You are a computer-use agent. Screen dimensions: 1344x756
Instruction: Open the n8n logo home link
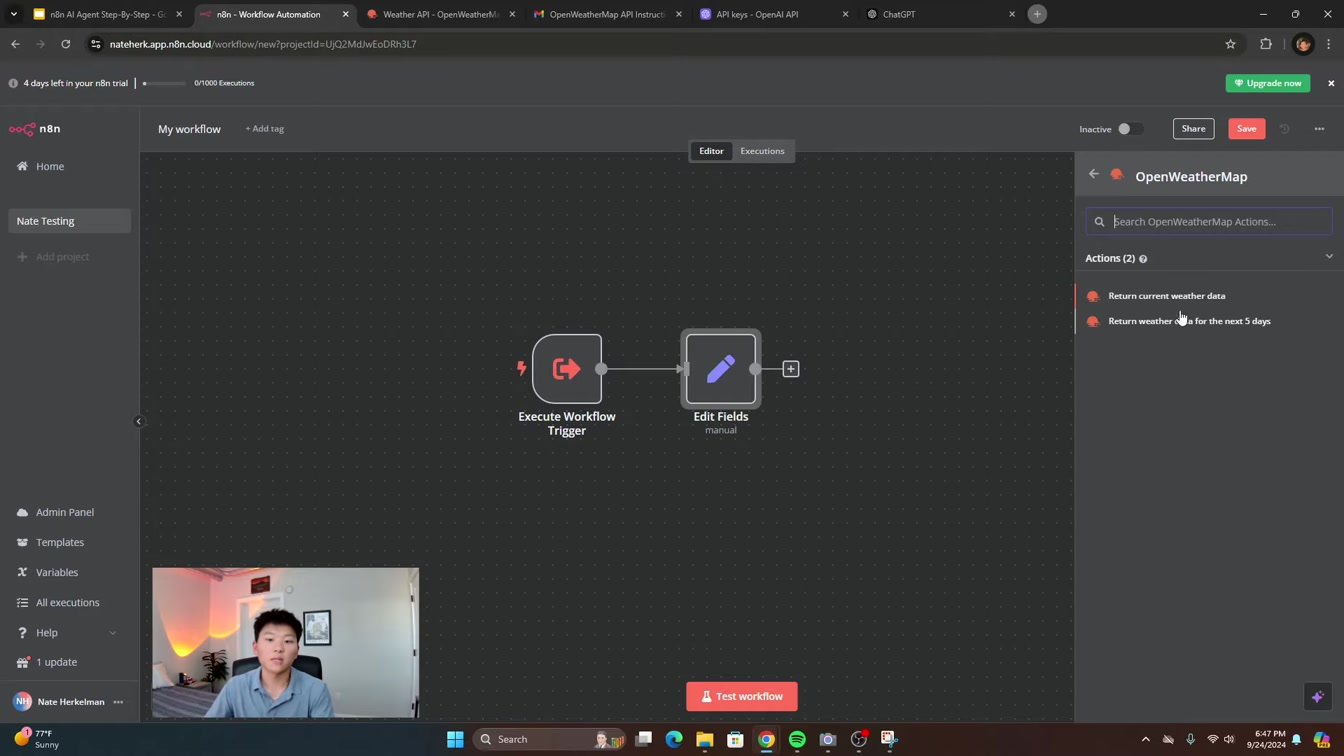tap(35, 129)
